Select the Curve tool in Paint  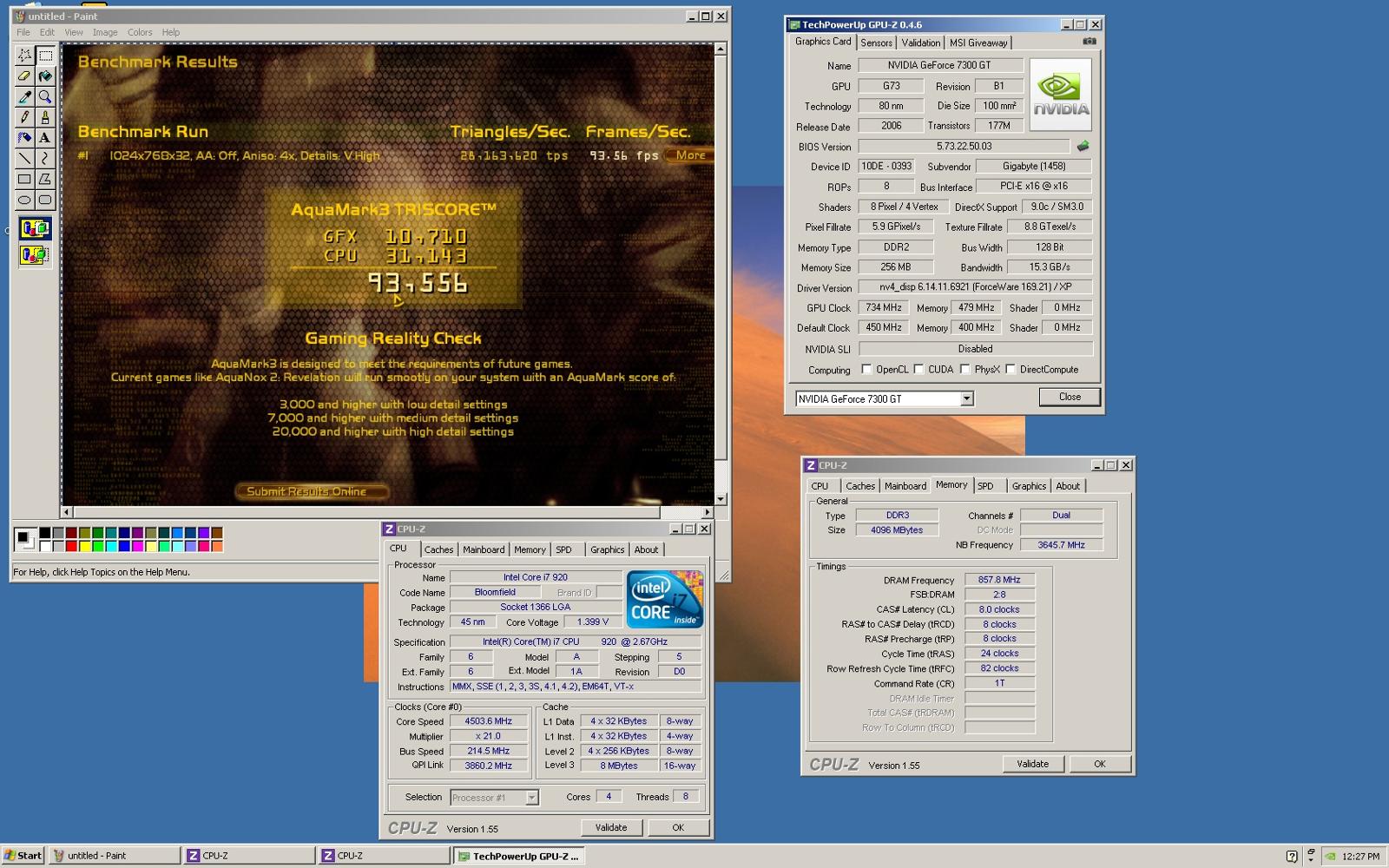point(45,158)
